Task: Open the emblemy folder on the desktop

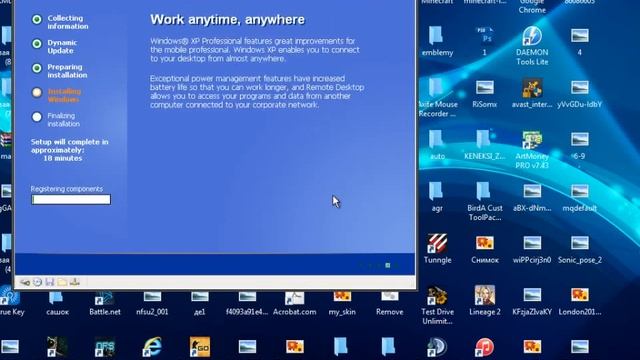Action: 437,36
